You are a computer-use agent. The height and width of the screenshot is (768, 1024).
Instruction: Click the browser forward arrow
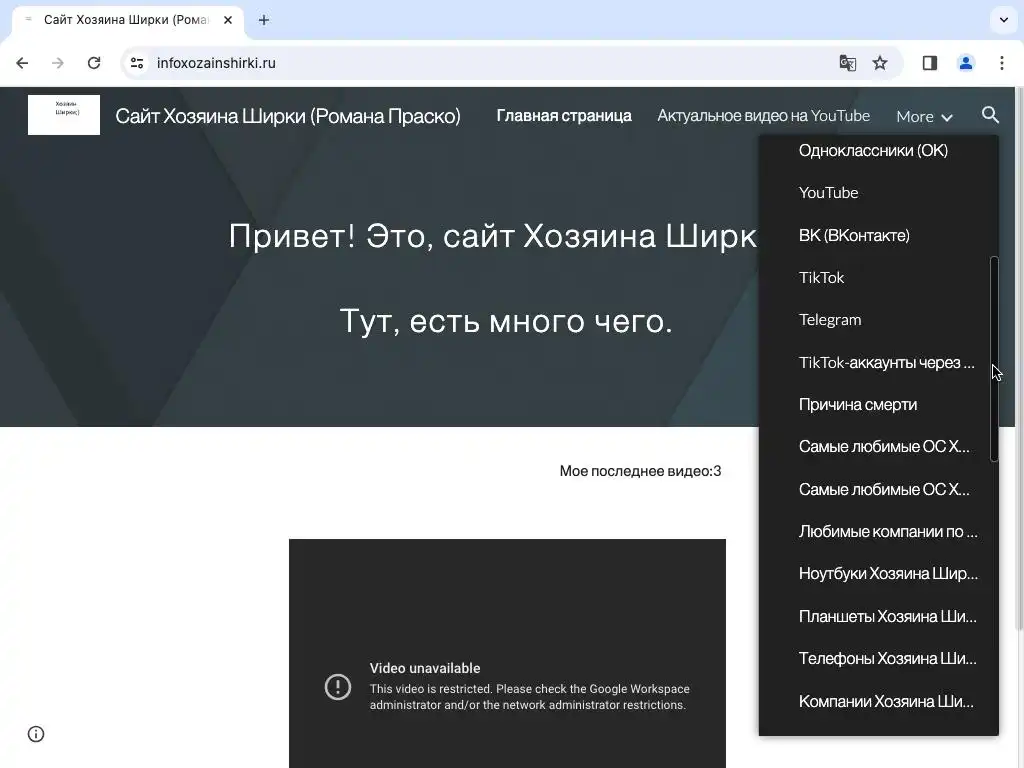pos(58,63)
